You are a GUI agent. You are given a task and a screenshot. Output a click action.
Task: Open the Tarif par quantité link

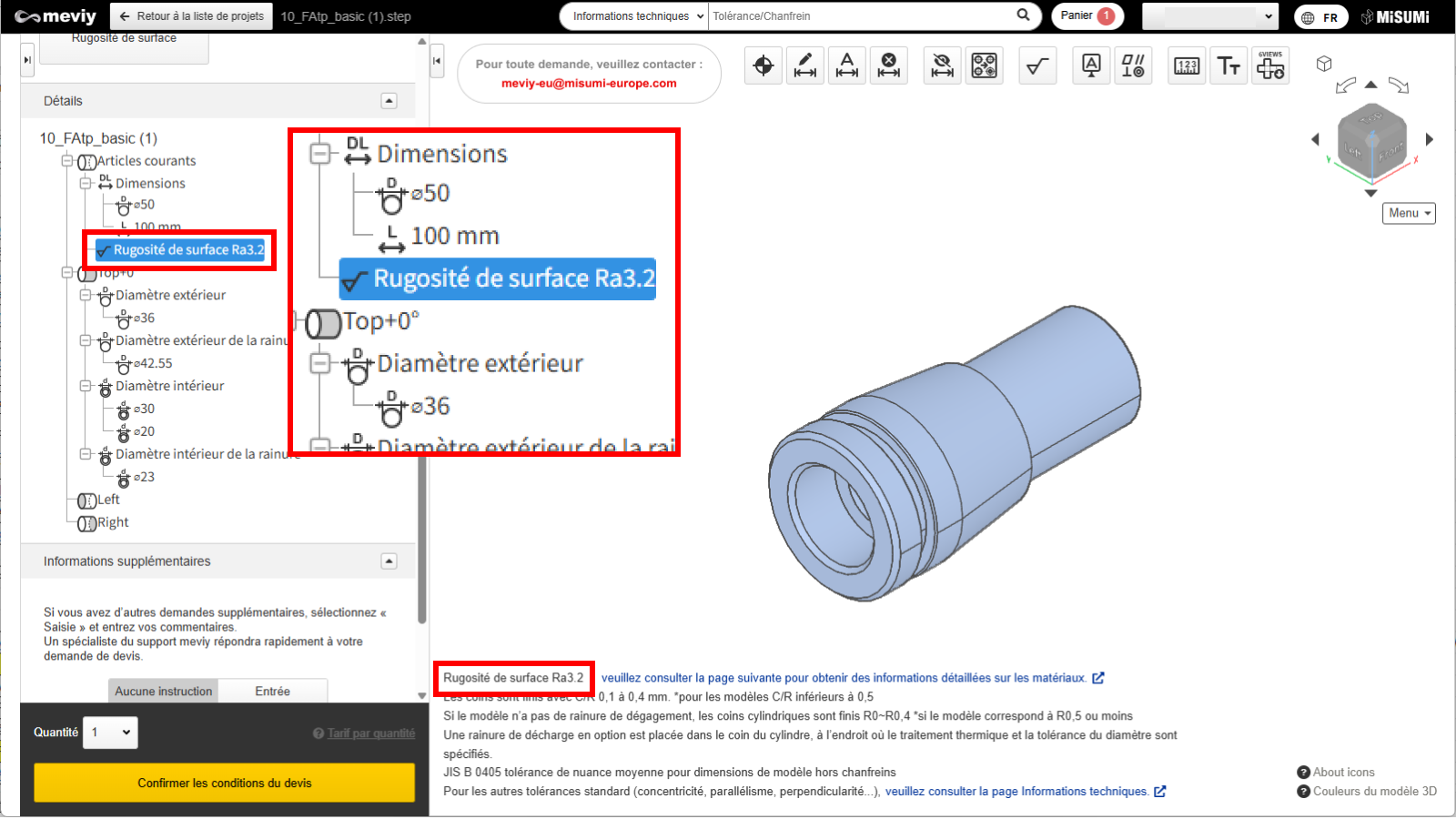(370, 733)
